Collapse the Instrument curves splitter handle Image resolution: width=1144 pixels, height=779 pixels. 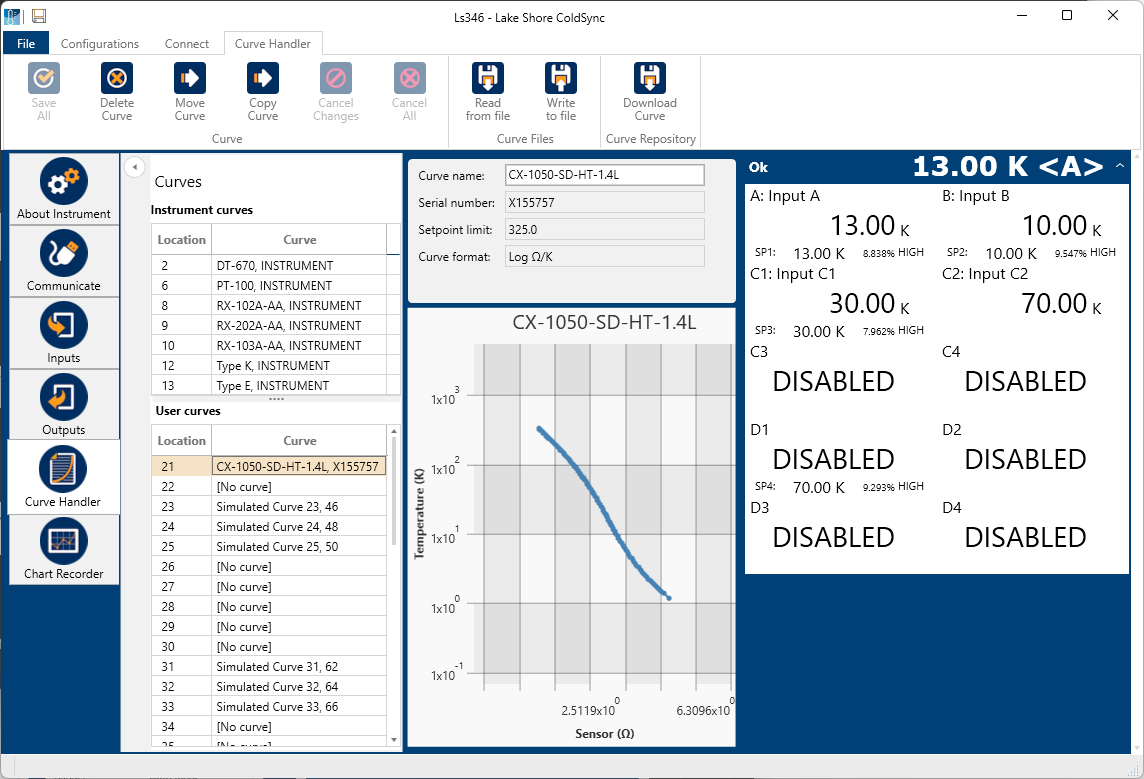tap(276, 398)
